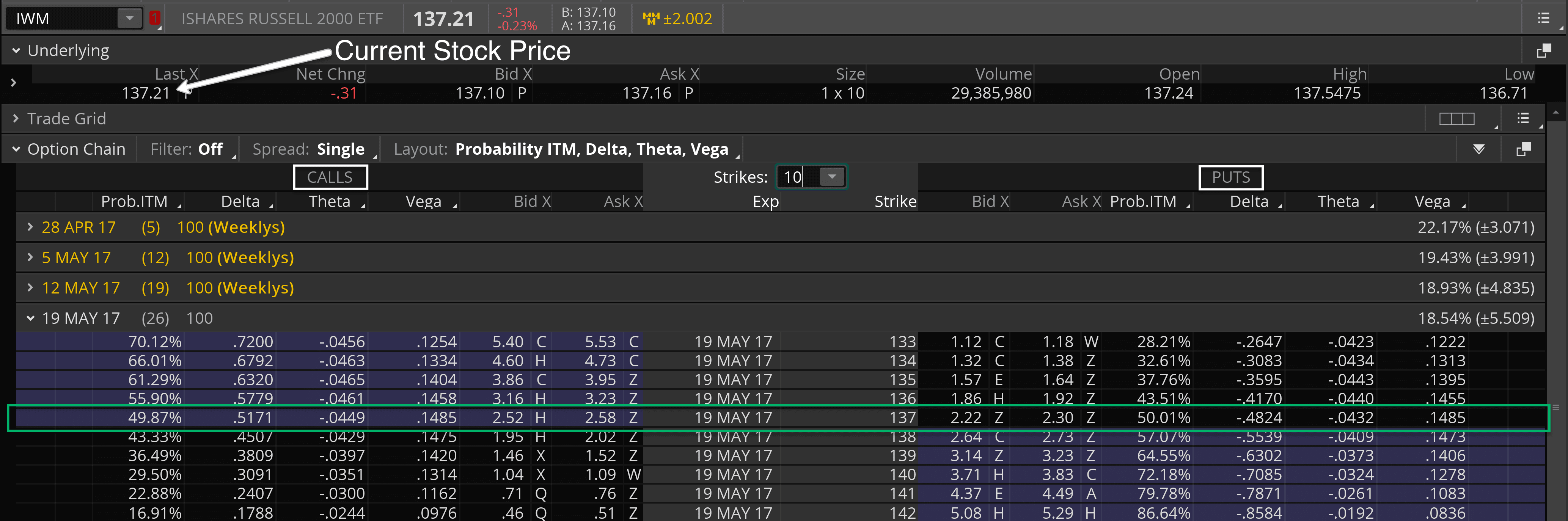1568x521 pixels.
Task: Click the .5171 call Delta cell
Action: point(253,417)
